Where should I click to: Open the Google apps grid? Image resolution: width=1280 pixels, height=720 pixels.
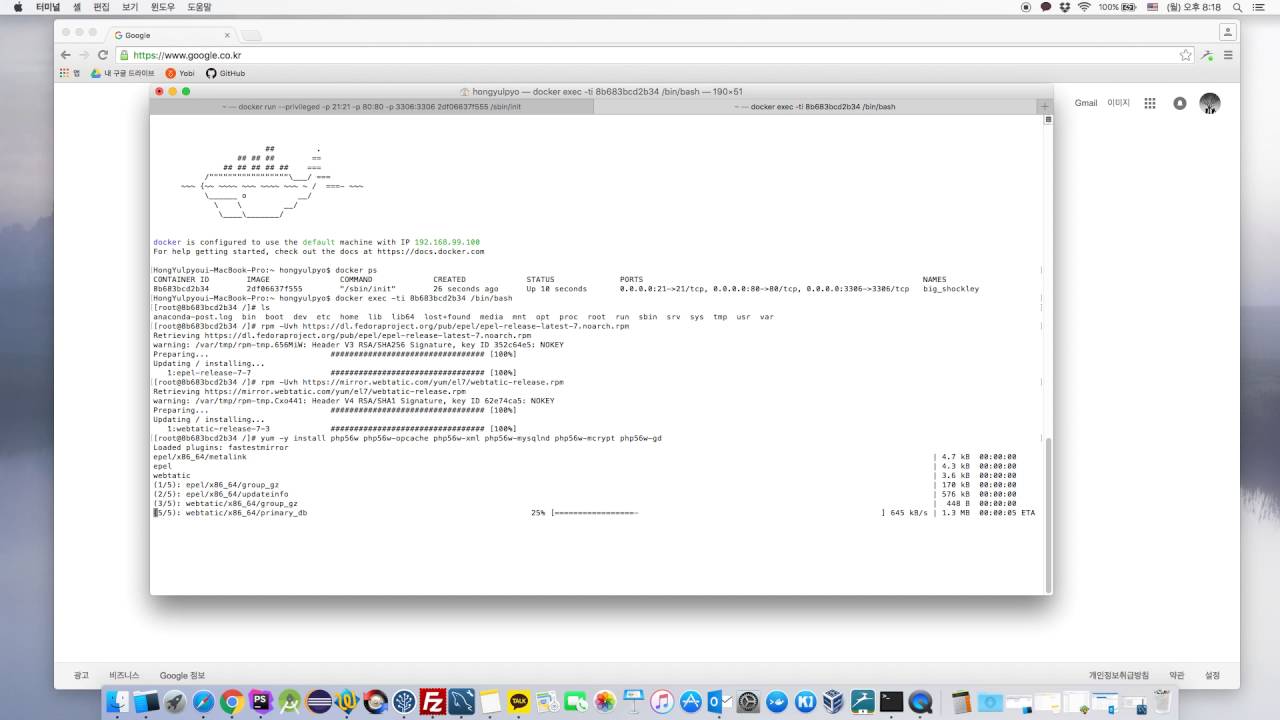(1150, 103)
